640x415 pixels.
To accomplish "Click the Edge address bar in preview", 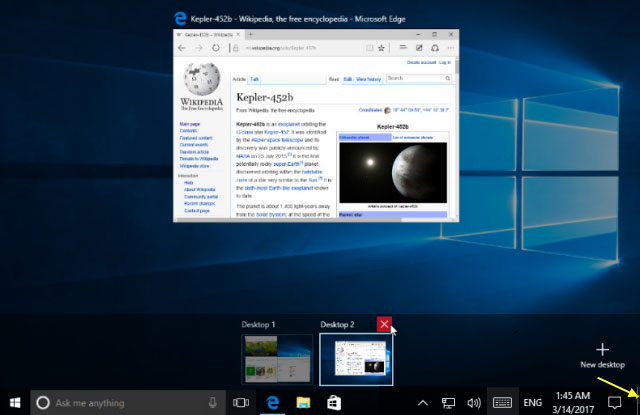I will click(x=298, y=48).
